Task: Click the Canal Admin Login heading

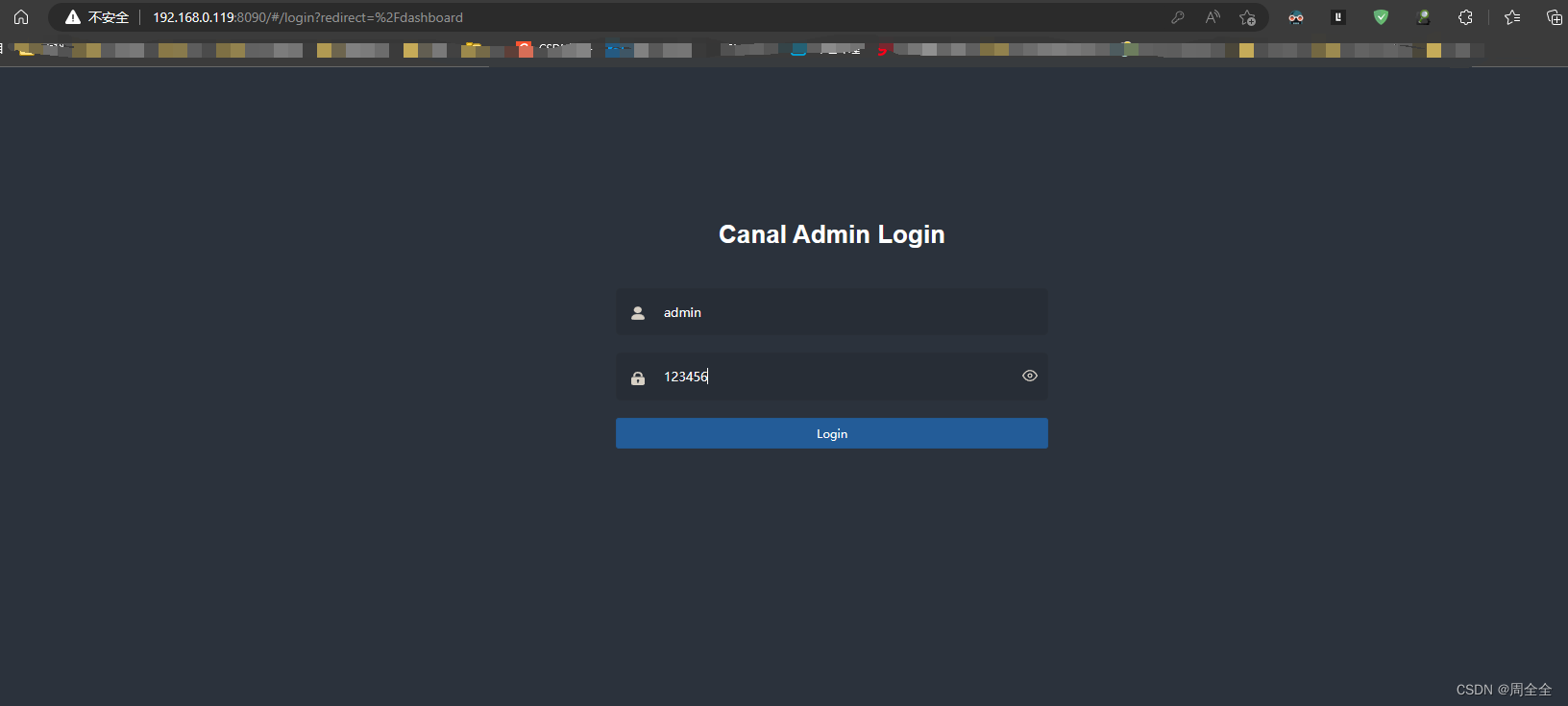Action: [832, 234]
